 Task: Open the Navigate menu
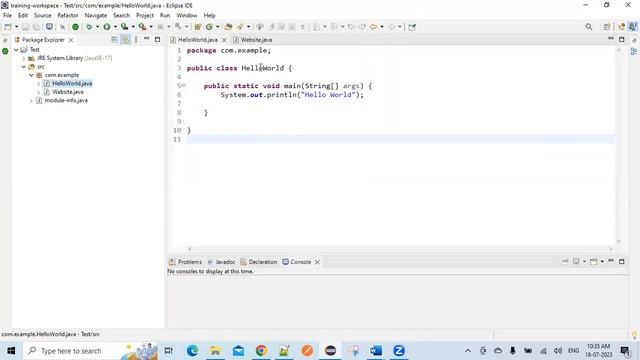click(96, 16)
